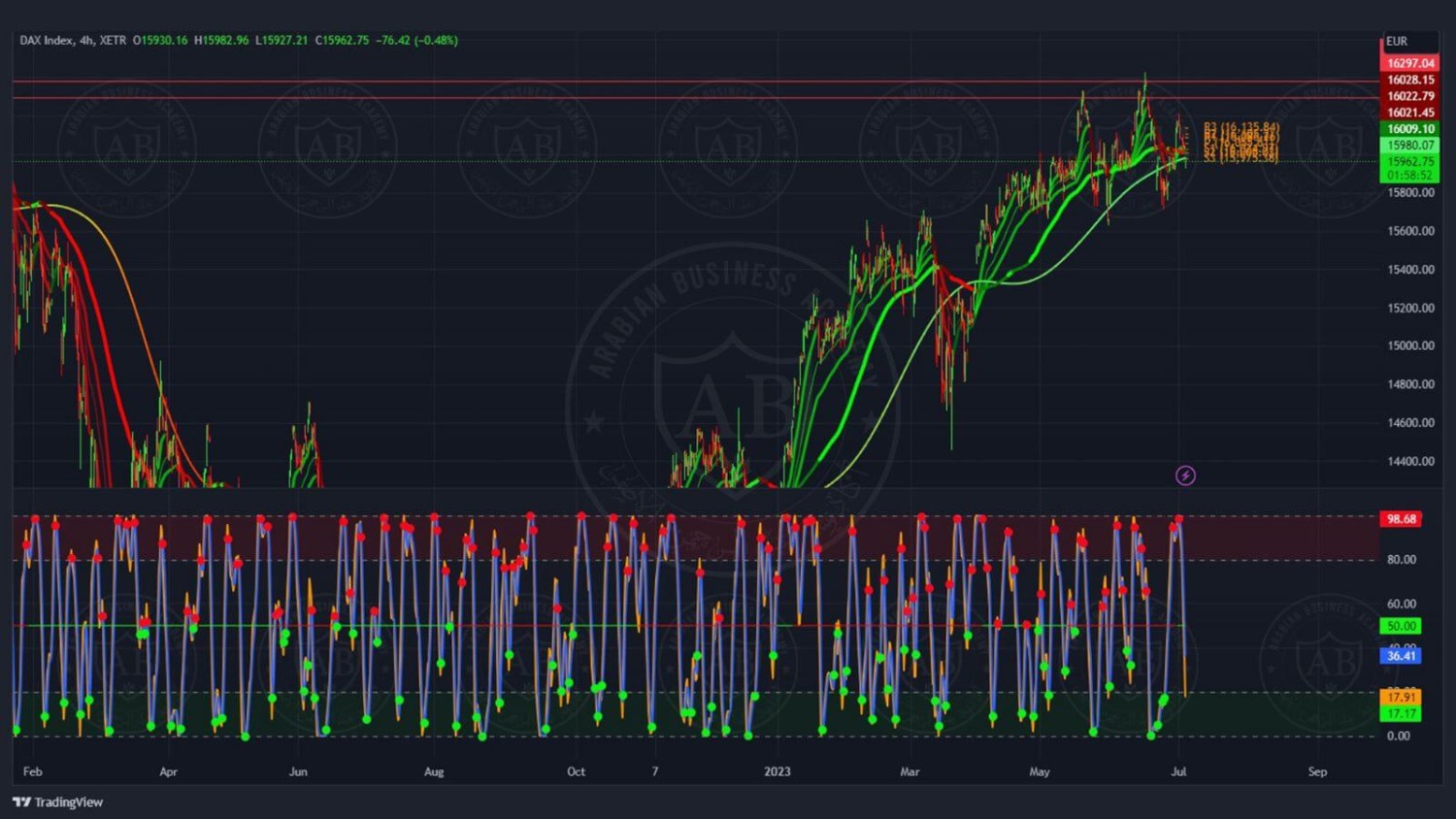This screenshot has height=819, width=1456.
Task: Click the oscillator 80.00 level label
Action: click(x=1401, y=560)
